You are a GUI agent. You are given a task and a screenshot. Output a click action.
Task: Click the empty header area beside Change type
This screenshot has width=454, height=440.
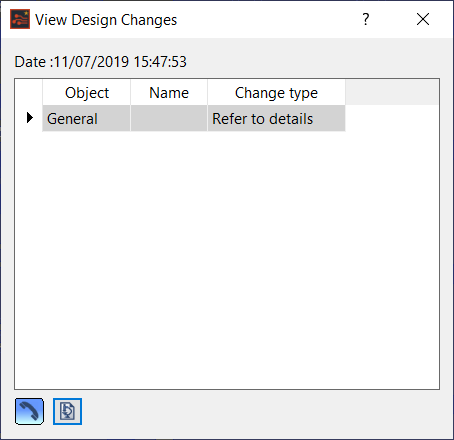(x=392, y=92)
